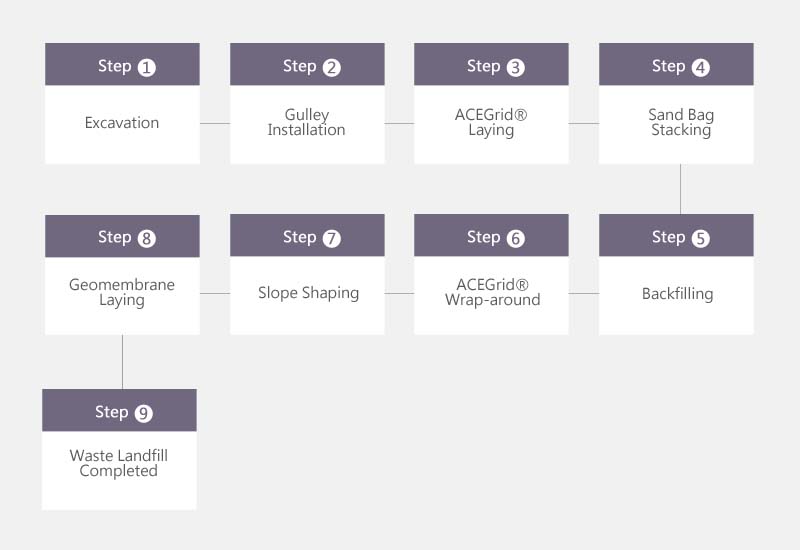This screenshot has height=550, width=800.
Task: Click the circled number 6 icon
Action: click(x=515, y=238)
